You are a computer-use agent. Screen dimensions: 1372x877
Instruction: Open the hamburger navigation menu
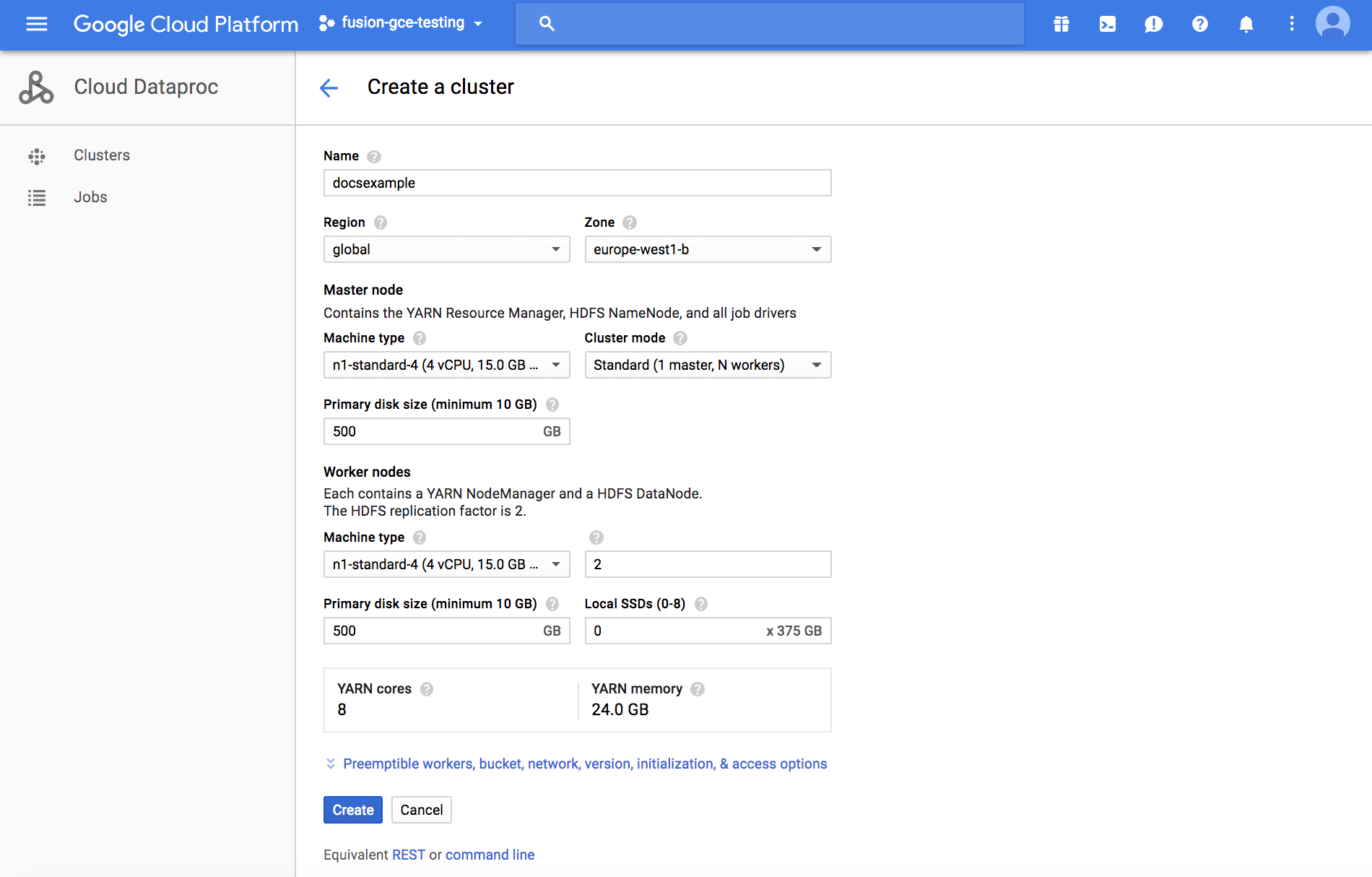tap(36, 24)
